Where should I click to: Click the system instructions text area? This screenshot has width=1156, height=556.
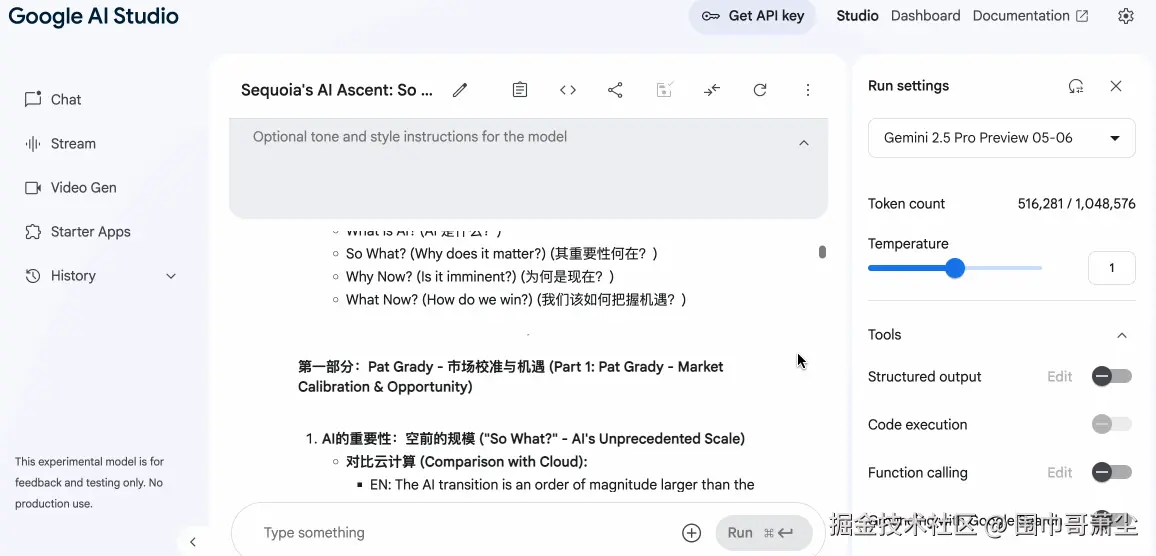[x=528, y=168]
